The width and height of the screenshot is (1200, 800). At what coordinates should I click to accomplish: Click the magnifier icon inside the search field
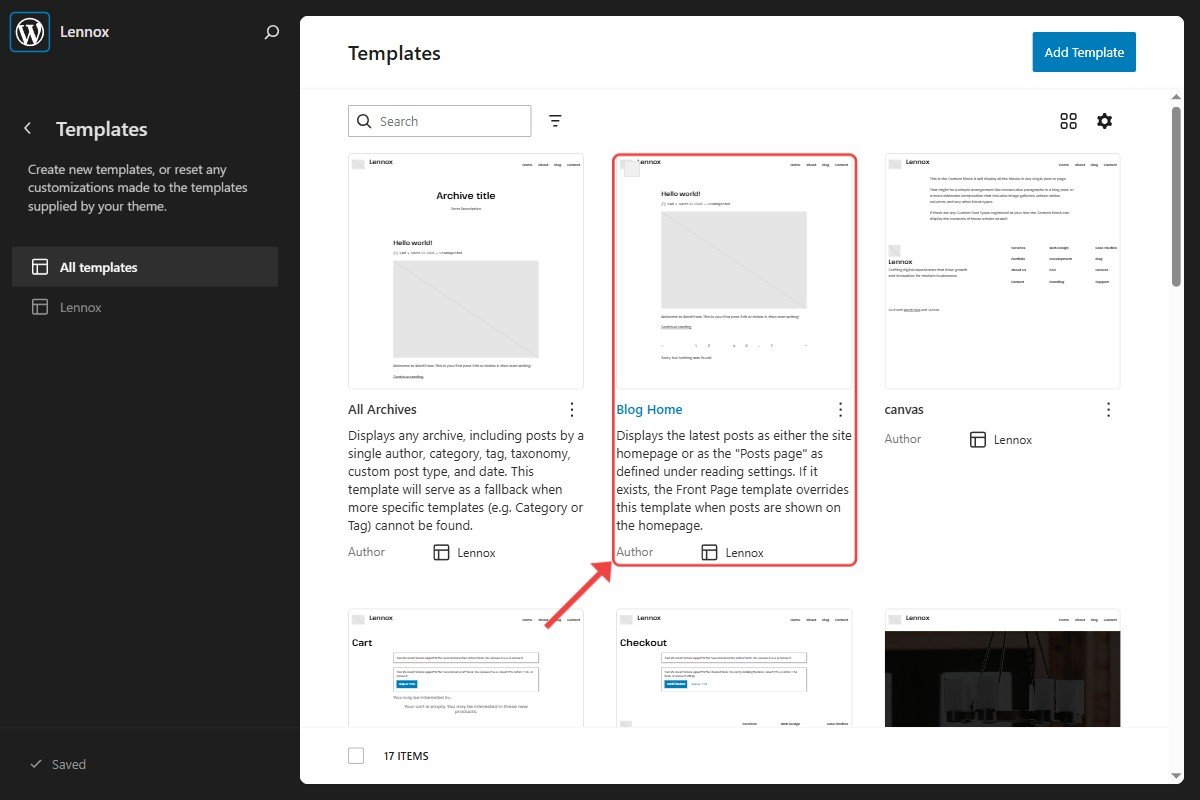pyautogui.click(x=364, y=121)
